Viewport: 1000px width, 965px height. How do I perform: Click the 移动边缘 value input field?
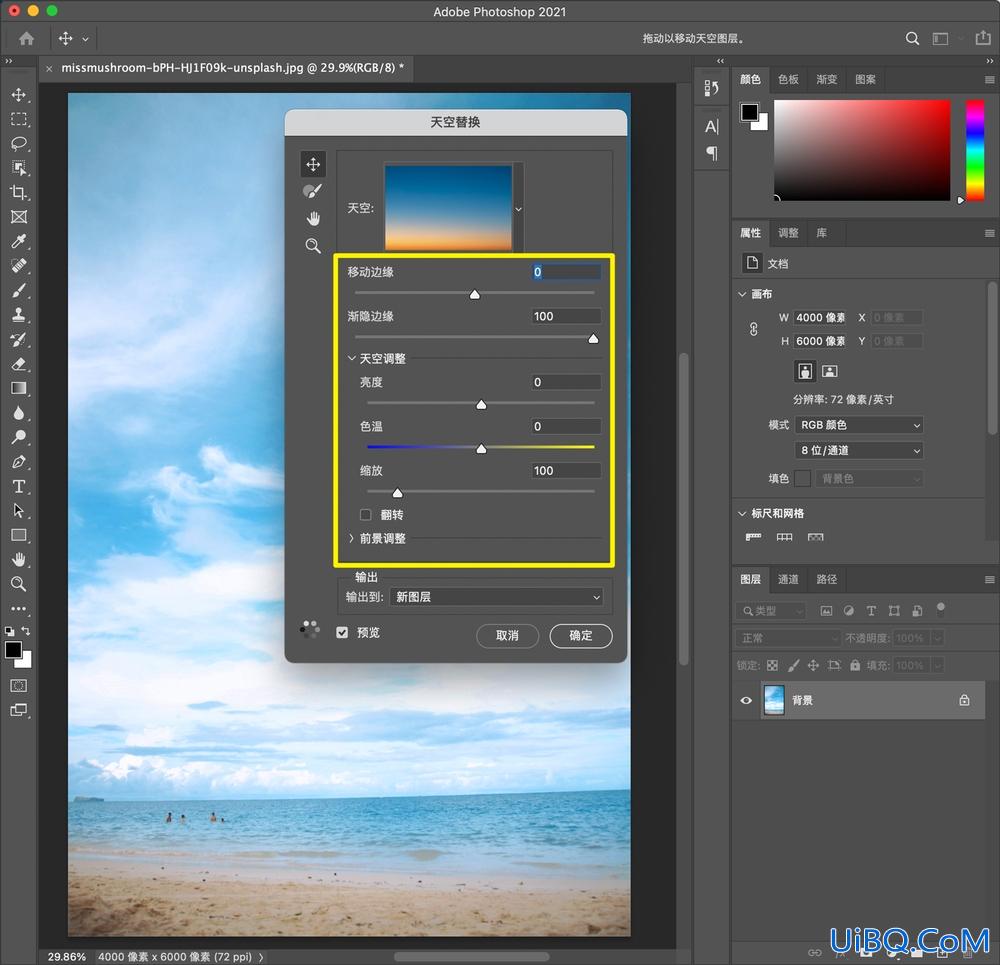click(x=566, y=272)
